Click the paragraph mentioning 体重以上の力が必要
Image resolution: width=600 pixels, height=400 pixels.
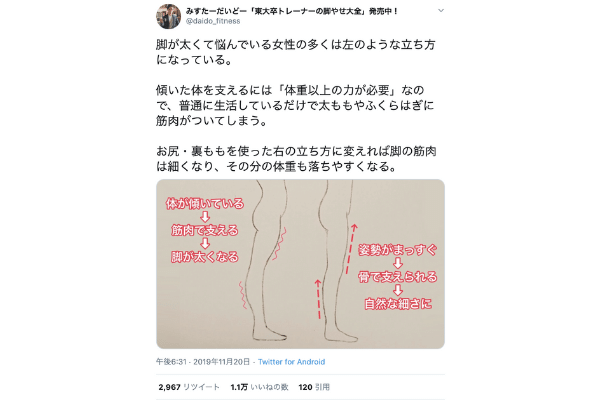pos(295,105)
